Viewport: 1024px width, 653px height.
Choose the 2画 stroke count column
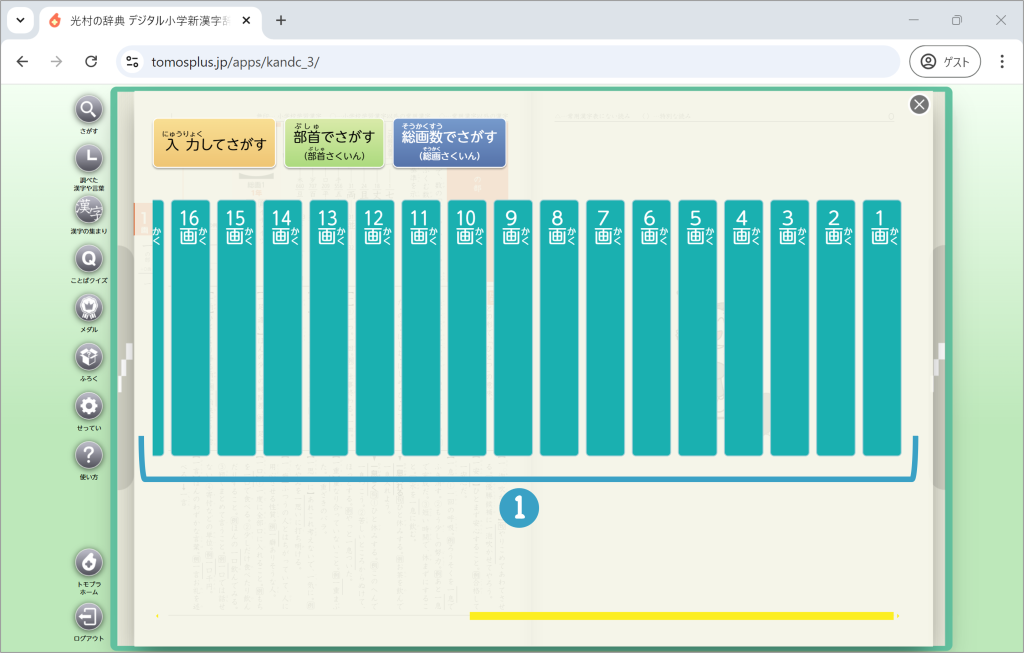(x=836, y=328)
